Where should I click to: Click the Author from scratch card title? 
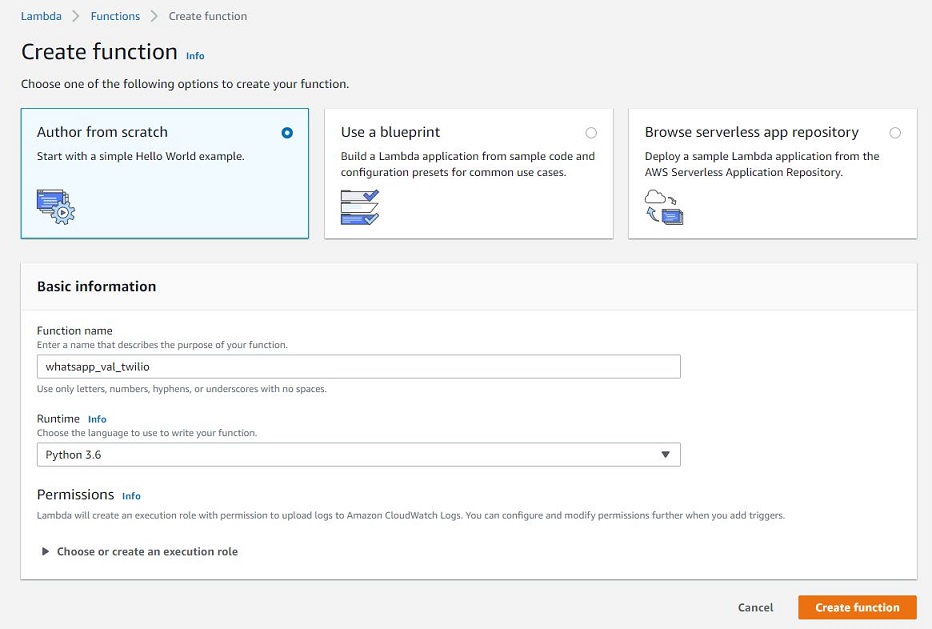click(102, 132)
